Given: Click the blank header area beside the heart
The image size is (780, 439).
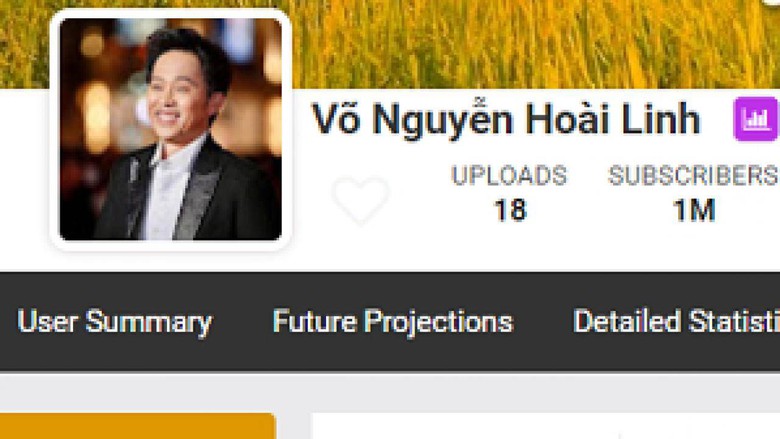Looking at the screenshot, I should coord(418,199).
